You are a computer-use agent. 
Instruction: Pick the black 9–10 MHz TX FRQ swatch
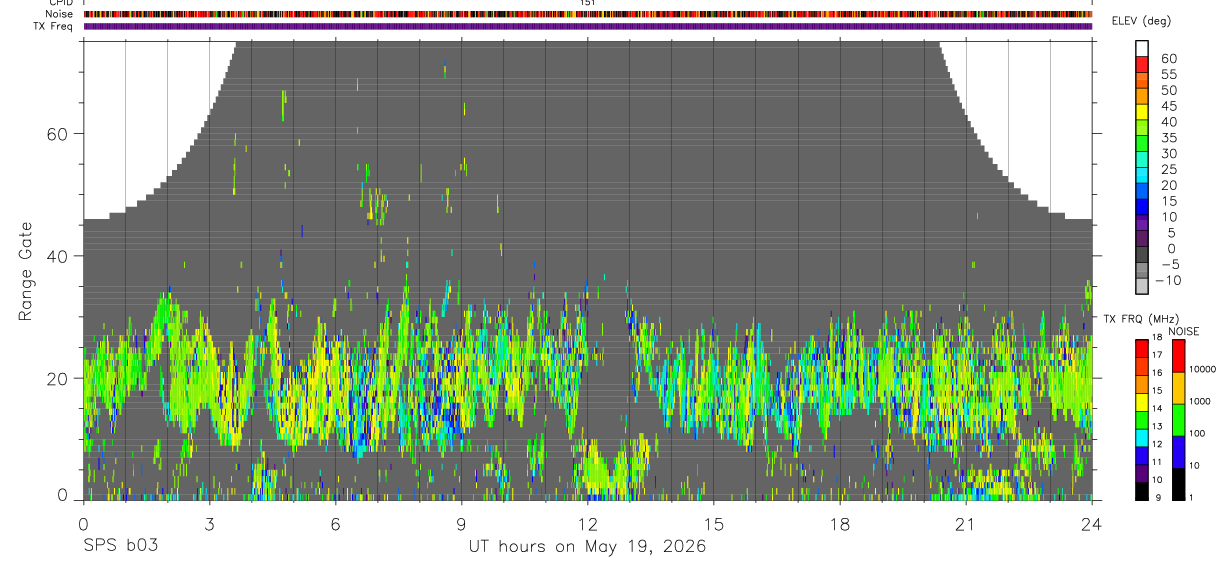coord(1143,490)
